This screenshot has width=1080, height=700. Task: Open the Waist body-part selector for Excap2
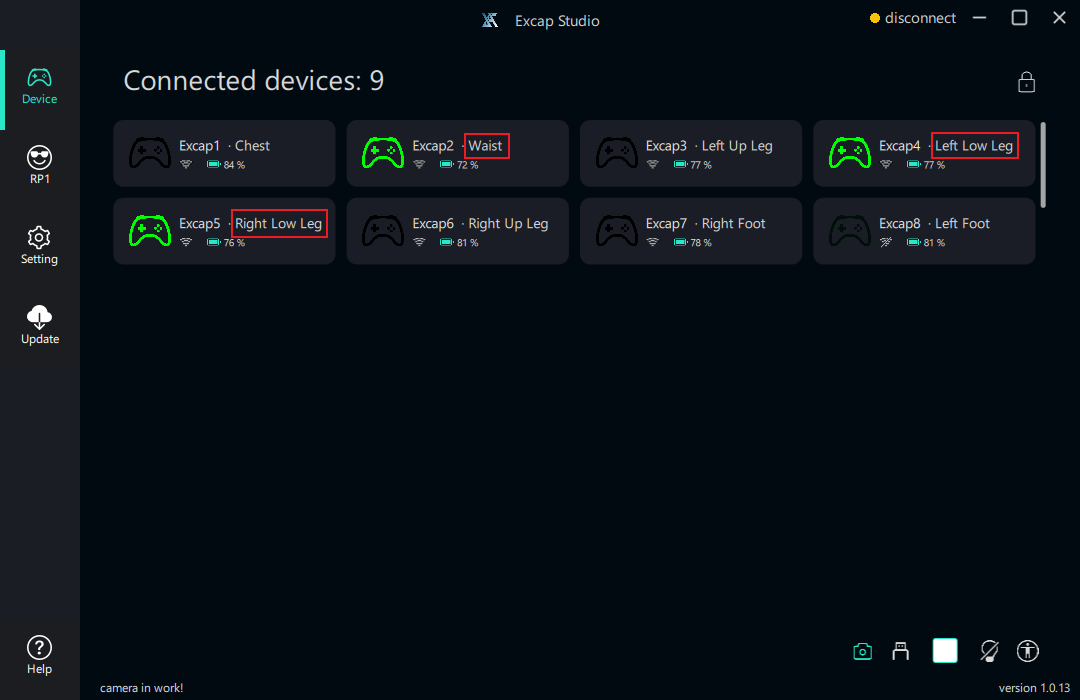pos(486,146)
